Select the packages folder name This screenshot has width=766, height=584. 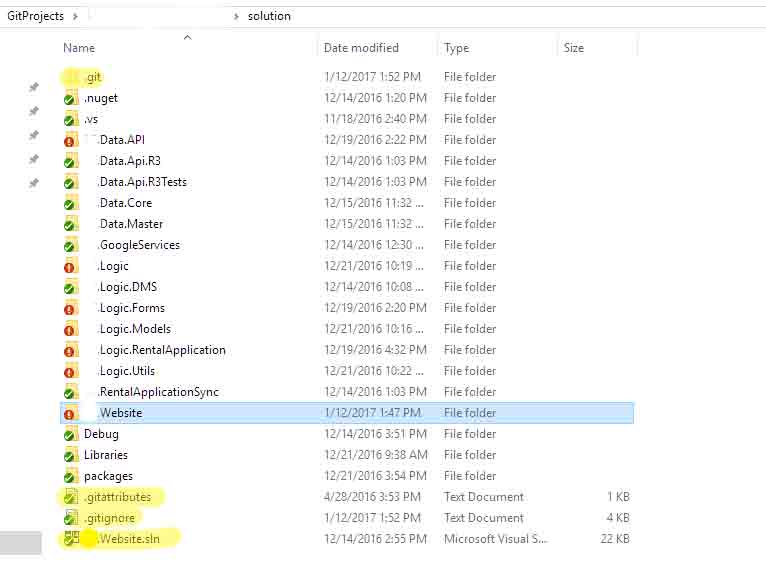click(x=108, y=476)
